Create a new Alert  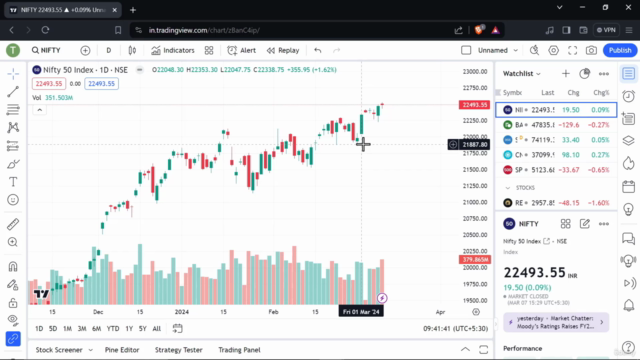tap(242, 50)
